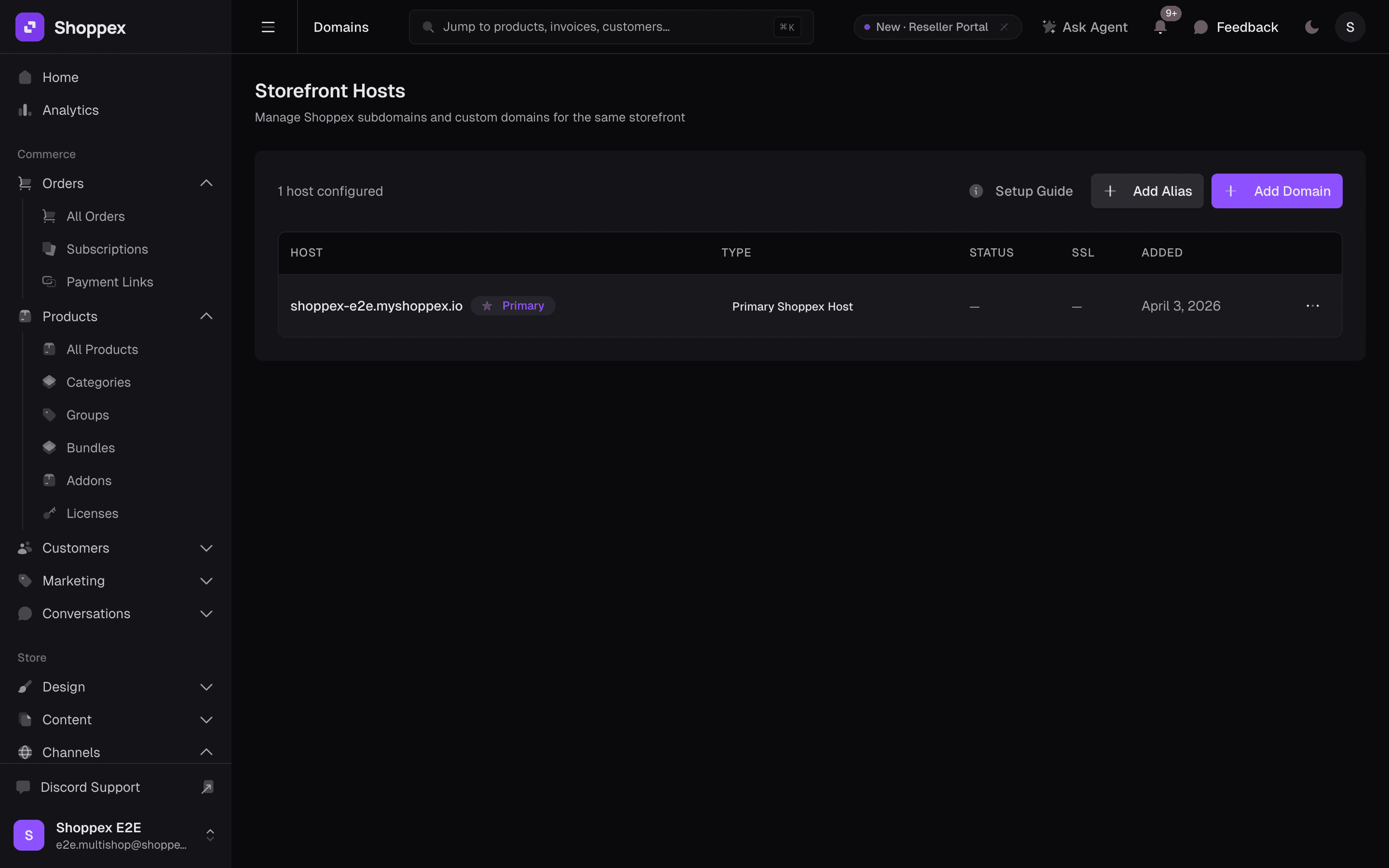This screenshot has width=1389, height=868.
Task: Expand the Customers section chevron
Action: pos(206,548)
